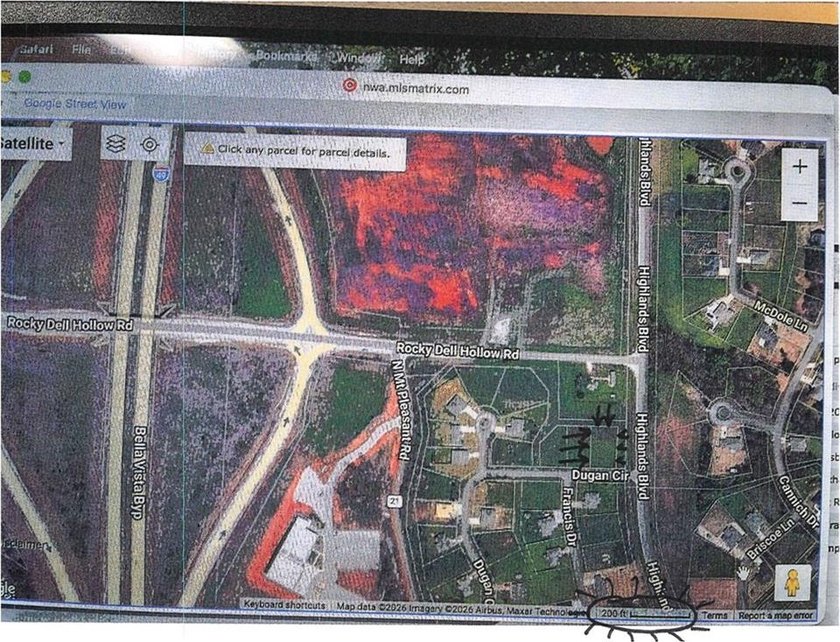The width and height of the screenshot is (840, 642).
Task: Zoom in with the plus button
Action: click(799, 167)
